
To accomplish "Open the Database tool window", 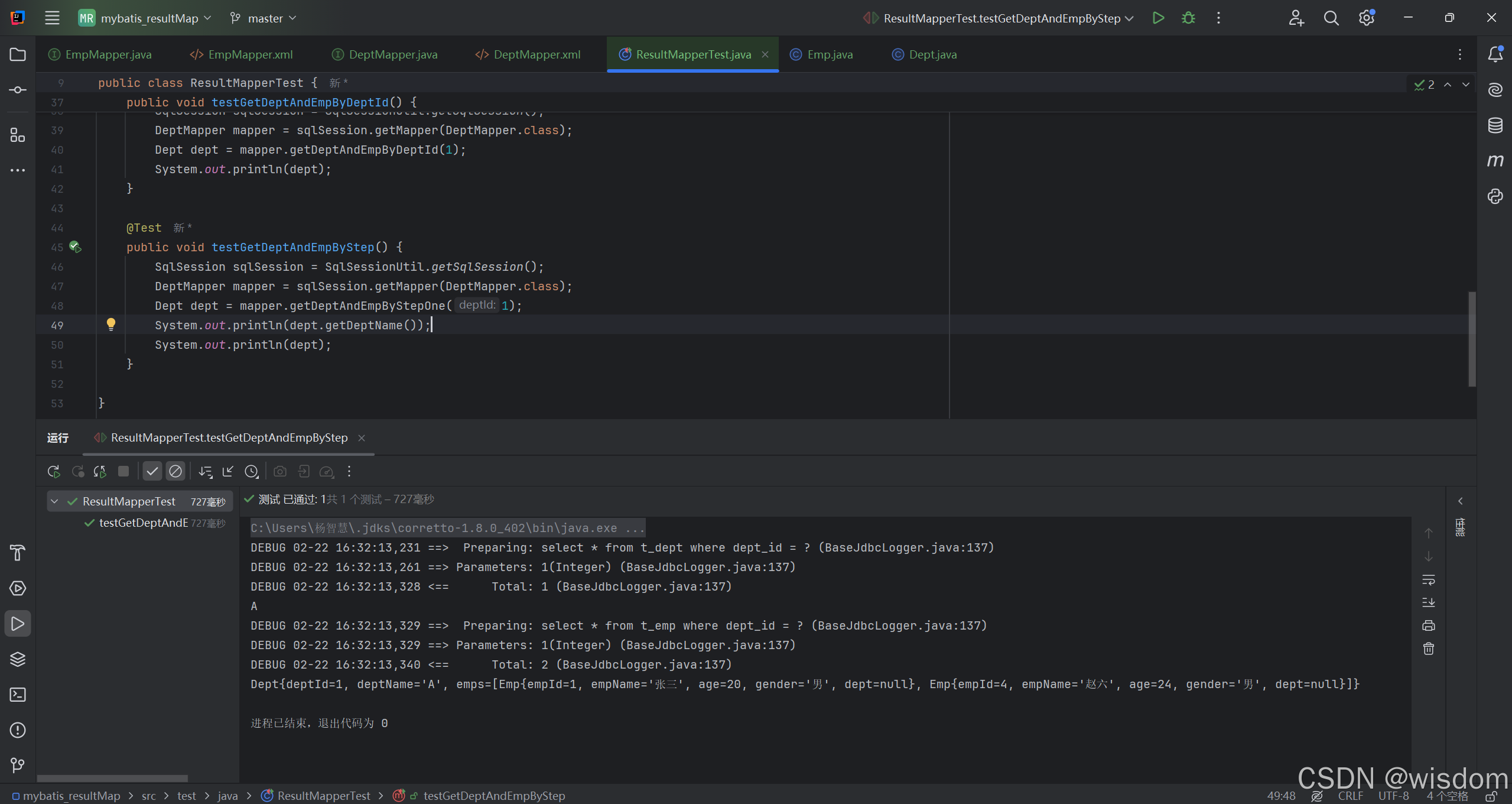I will coord(1495,125).
